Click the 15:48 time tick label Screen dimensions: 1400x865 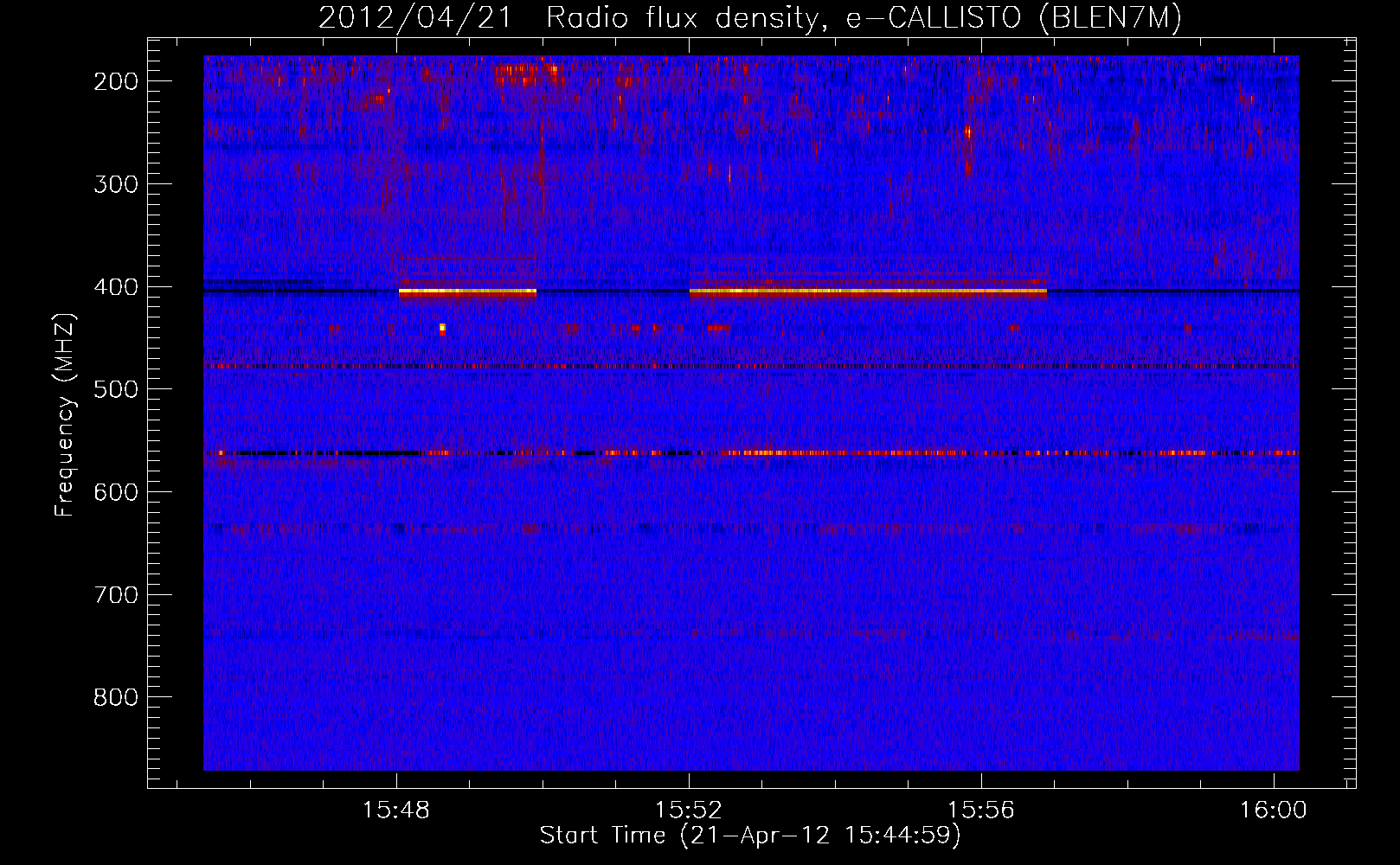pyautogui.click(x=396, y=811)
